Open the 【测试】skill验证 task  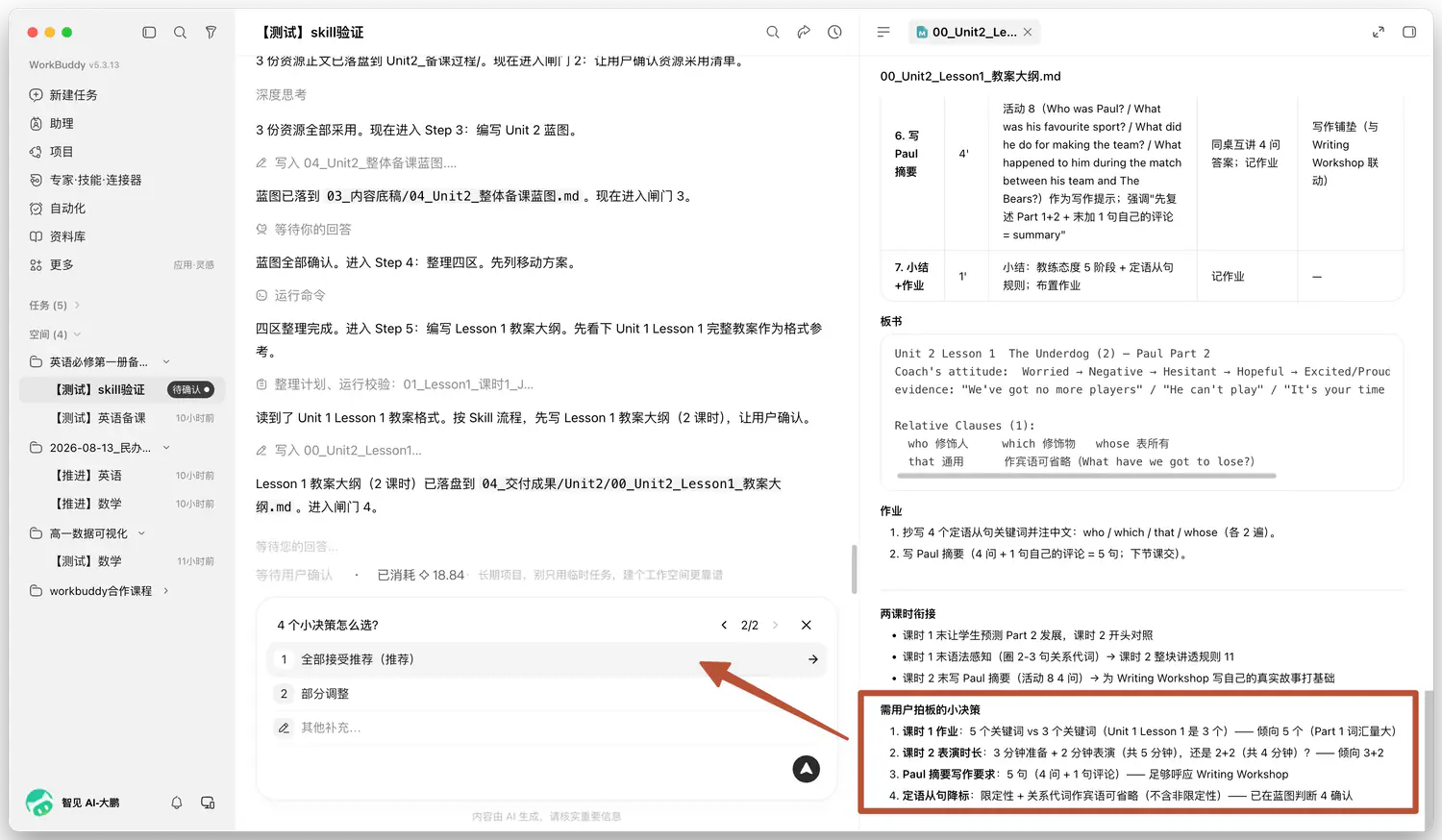pyautogui.click(x=122, y=389)
